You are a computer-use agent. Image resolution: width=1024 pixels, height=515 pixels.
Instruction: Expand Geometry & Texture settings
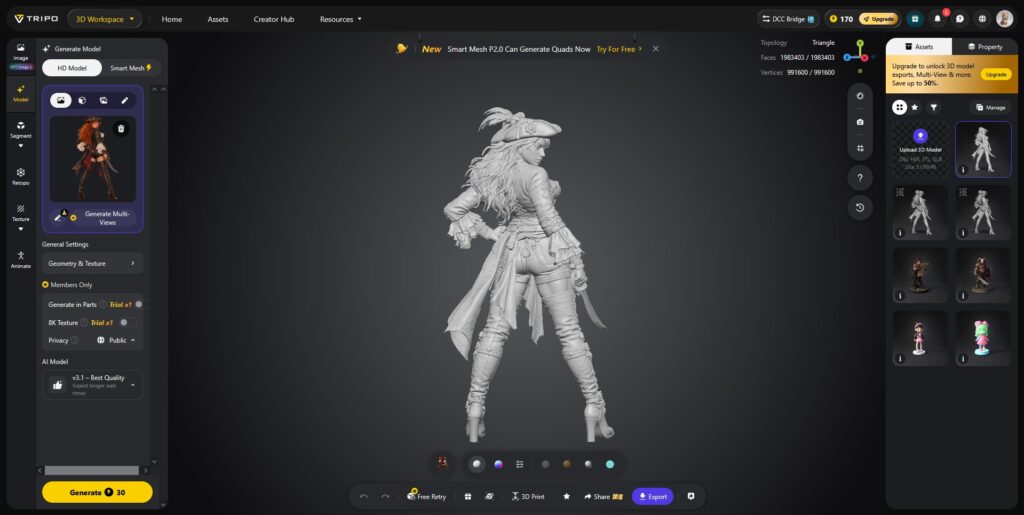click(92, 263)
